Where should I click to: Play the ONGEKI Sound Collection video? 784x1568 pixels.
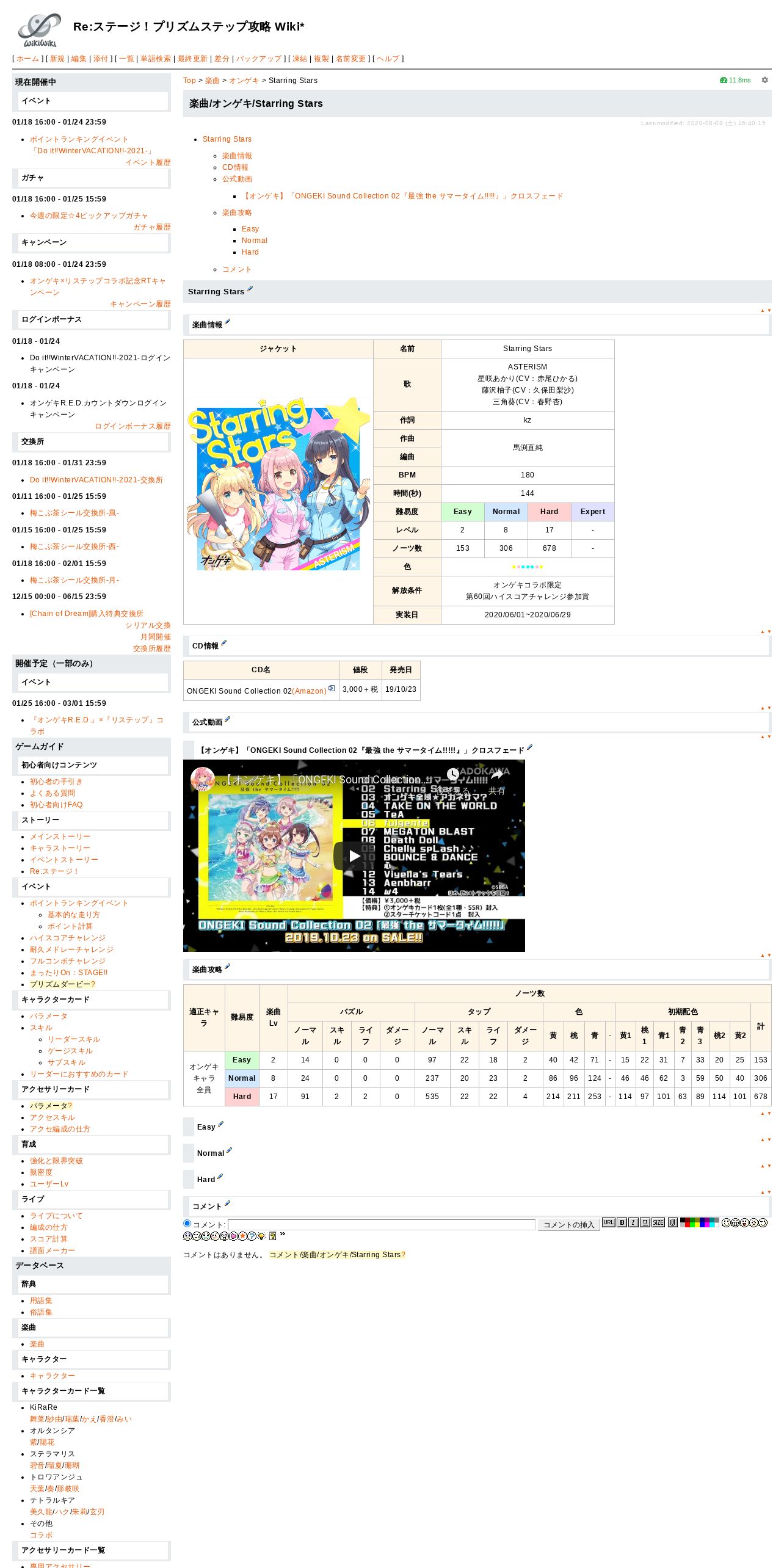coord(354,856)
